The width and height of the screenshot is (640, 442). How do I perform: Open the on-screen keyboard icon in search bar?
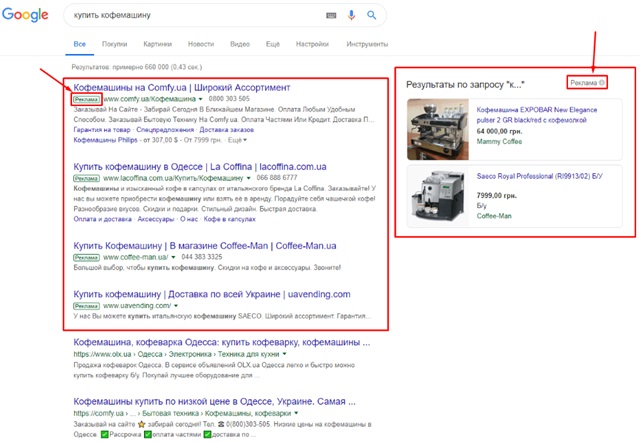click(x=331, y=16)
